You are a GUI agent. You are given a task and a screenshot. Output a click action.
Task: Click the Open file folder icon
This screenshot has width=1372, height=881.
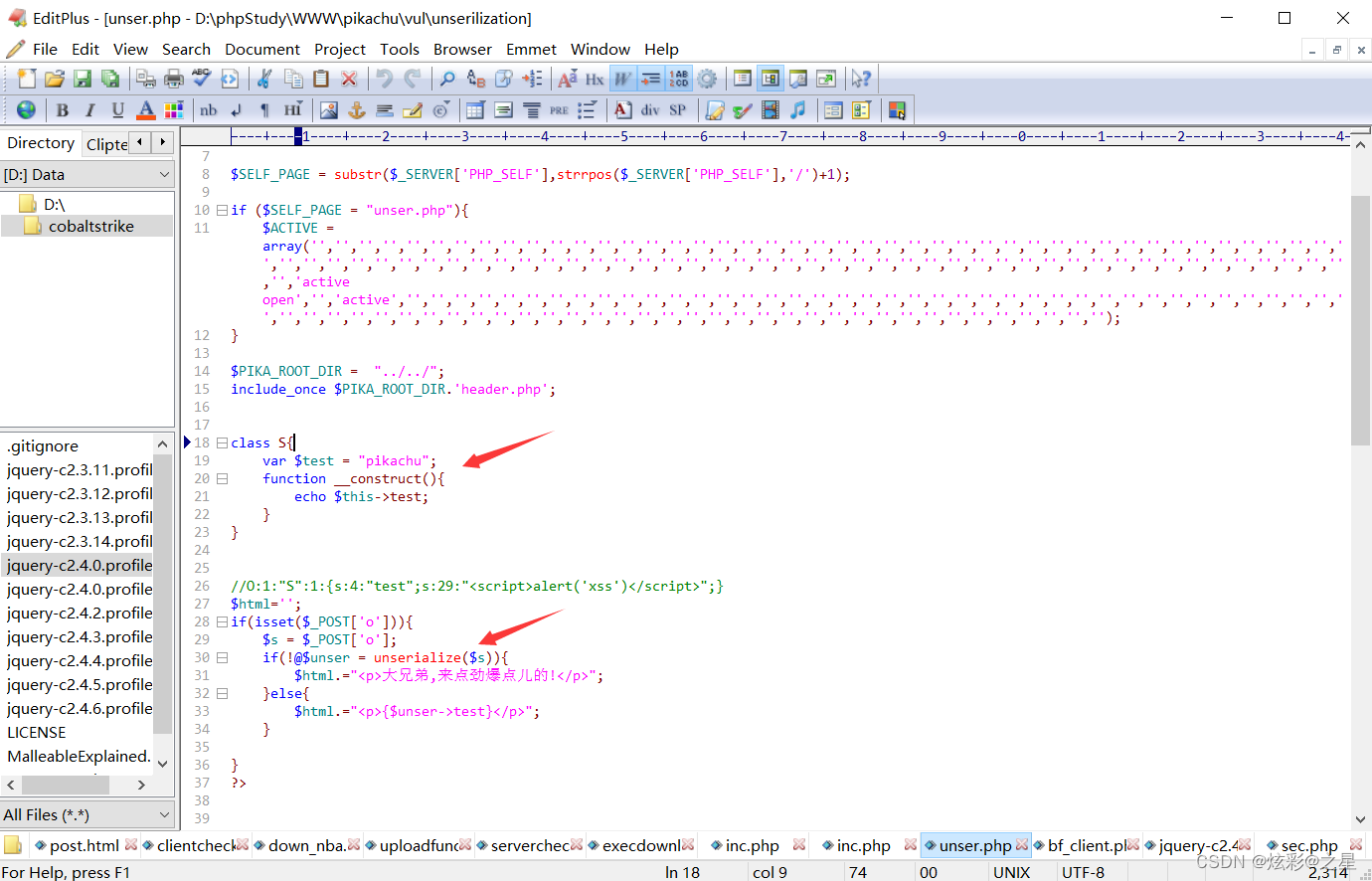click(x=55, y=79)
